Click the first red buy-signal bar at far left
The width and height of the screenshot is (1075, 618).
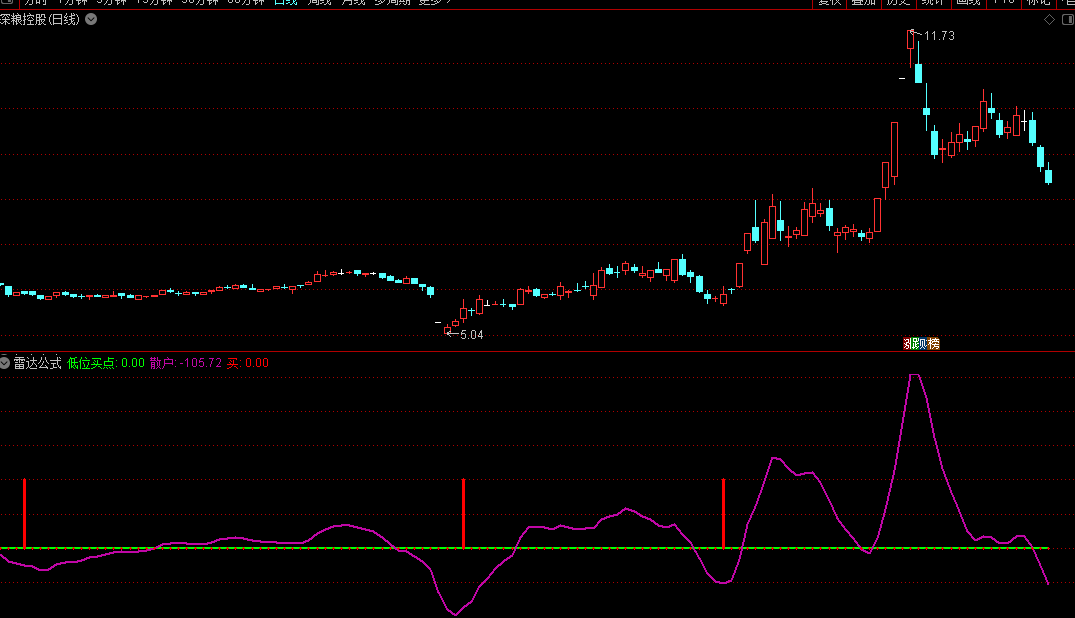tap(25, 514)
